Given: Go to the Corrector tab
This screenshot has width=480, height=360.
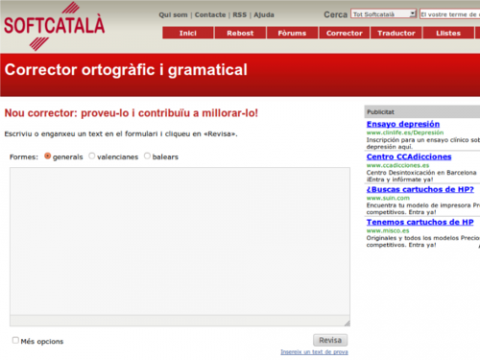Looking at the screenshot, I should (344, 33).
